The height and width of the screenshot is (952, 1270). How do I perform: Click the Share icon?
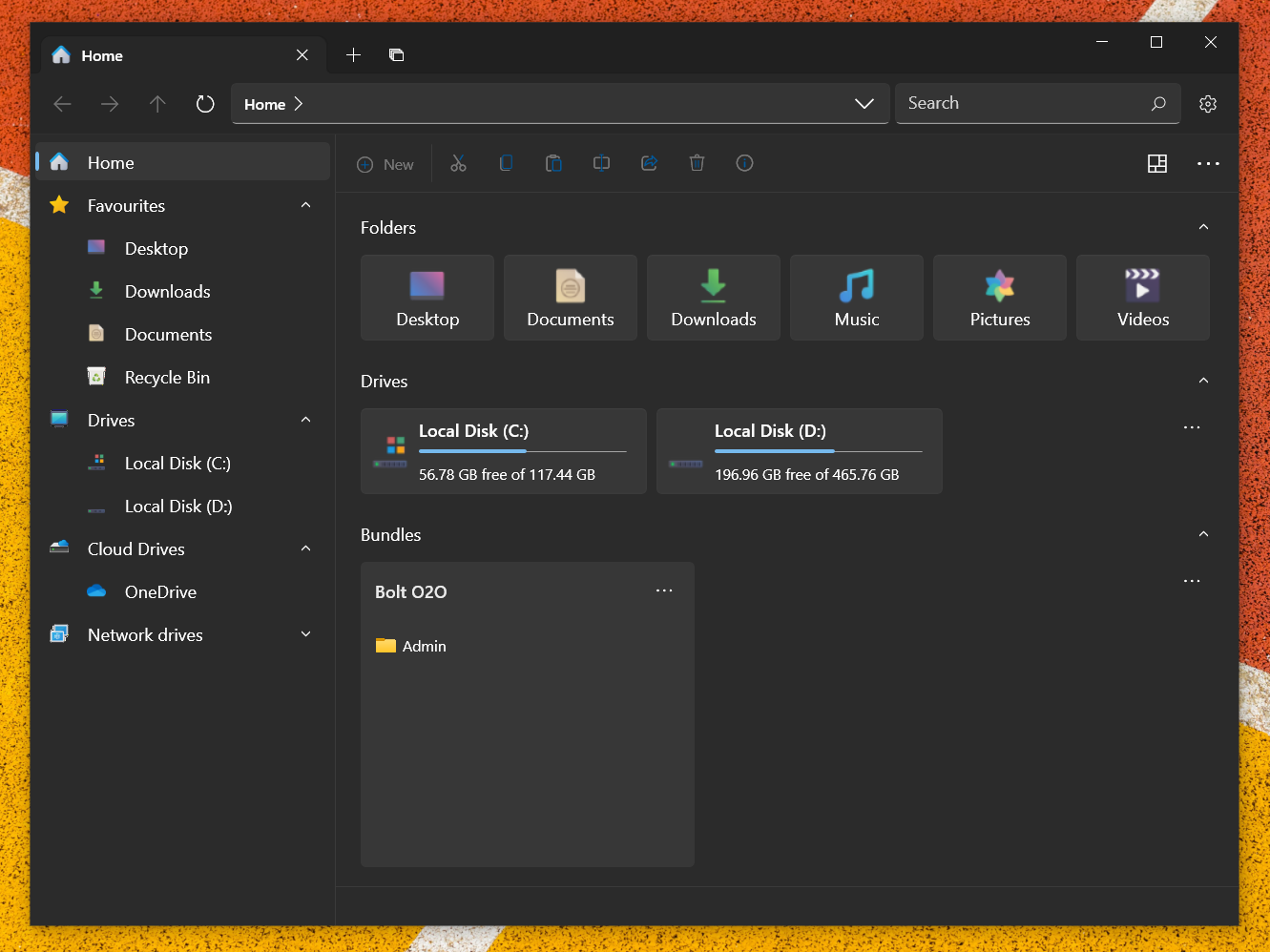[649, 163]
